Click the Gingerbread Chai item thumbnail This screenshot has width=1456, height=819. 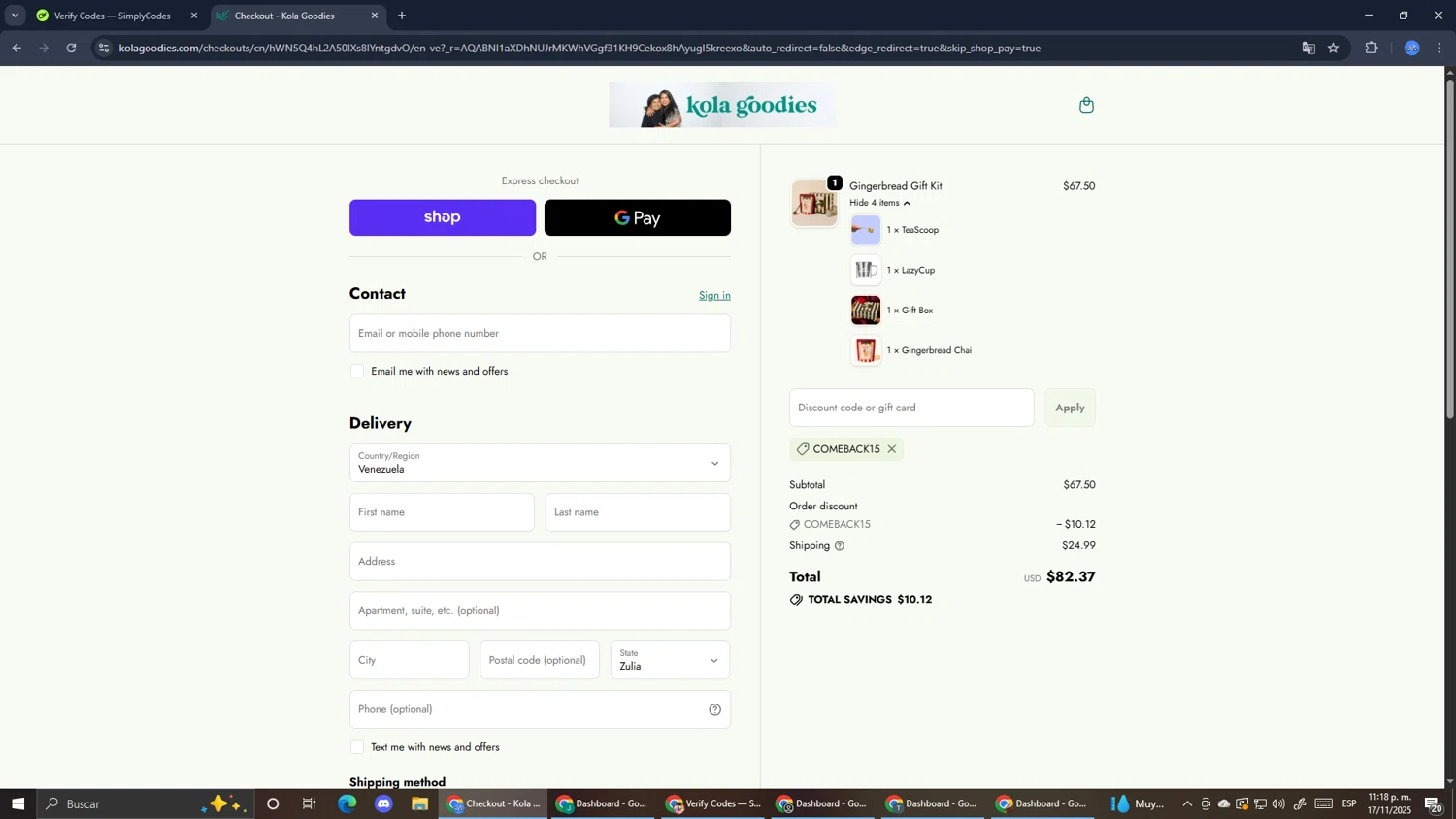866,350
